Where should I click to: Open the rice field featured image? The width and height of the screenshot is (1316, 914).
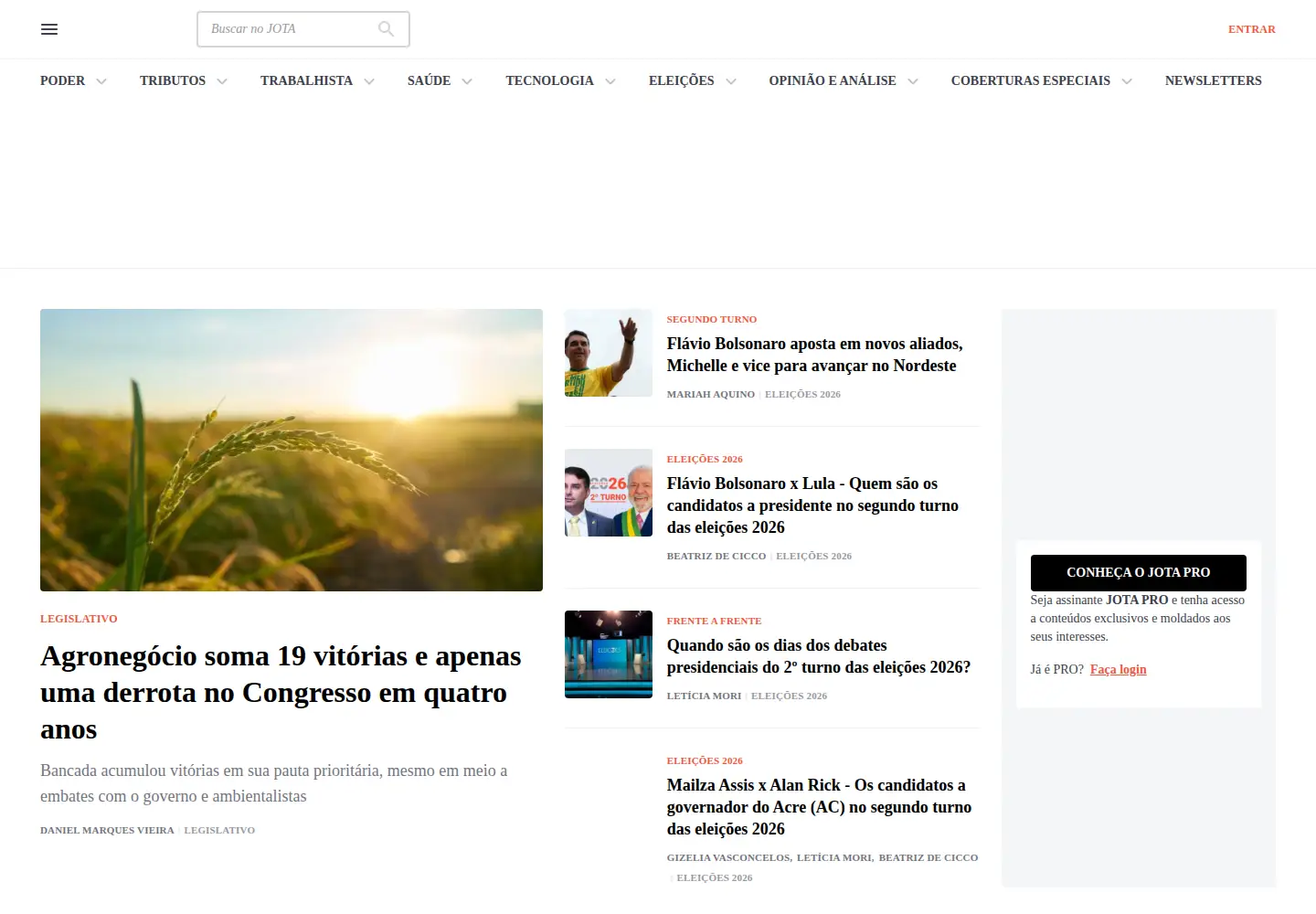pyautogui.click(x=292, y=450)
